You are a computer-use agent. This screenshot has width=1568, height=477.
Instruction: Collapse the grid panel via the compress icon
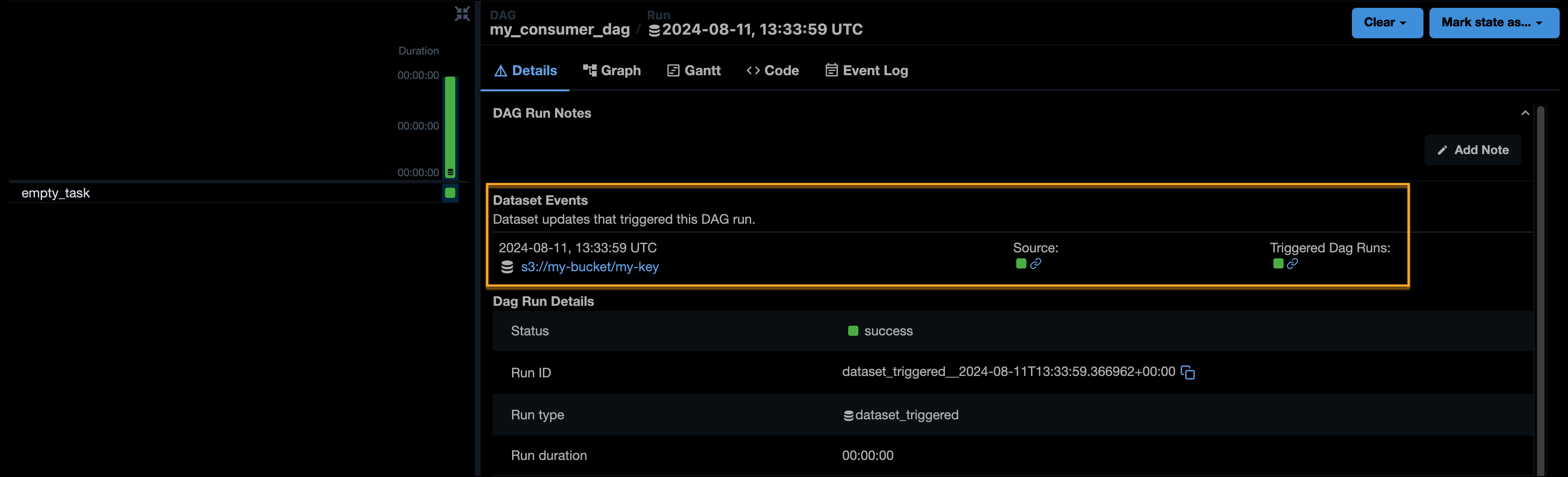click(x=462, y=13)
